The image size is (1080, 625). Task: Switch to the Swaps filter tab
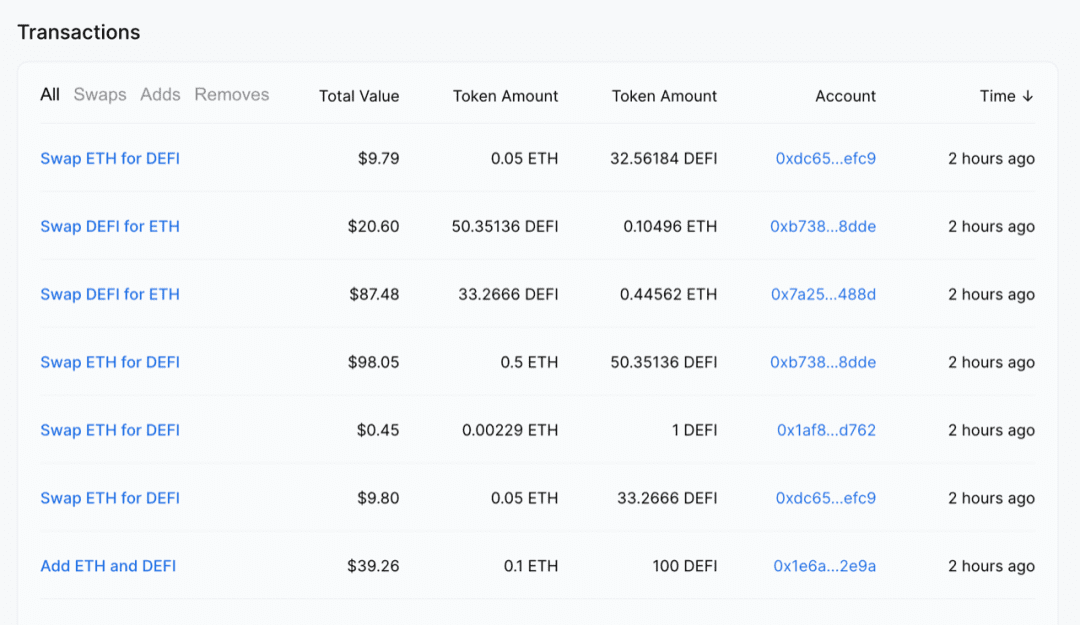coord(100,94)
